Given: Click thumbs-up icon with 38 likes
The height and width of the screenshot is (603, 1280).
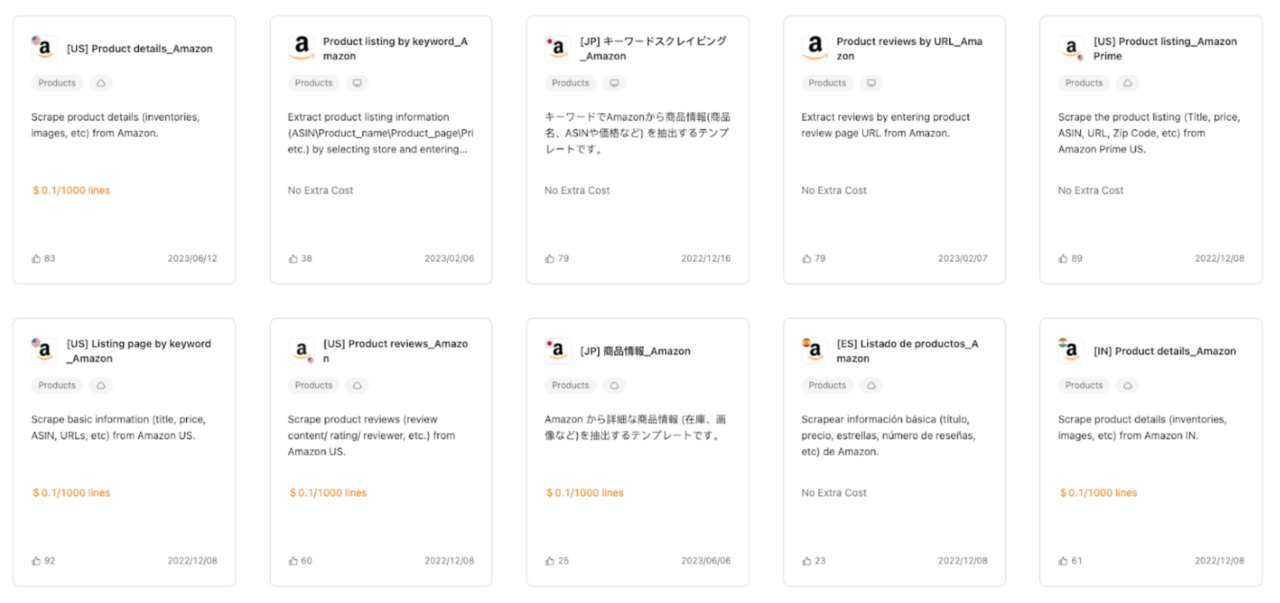Looking at the screenshot, I should click(293, 258).
